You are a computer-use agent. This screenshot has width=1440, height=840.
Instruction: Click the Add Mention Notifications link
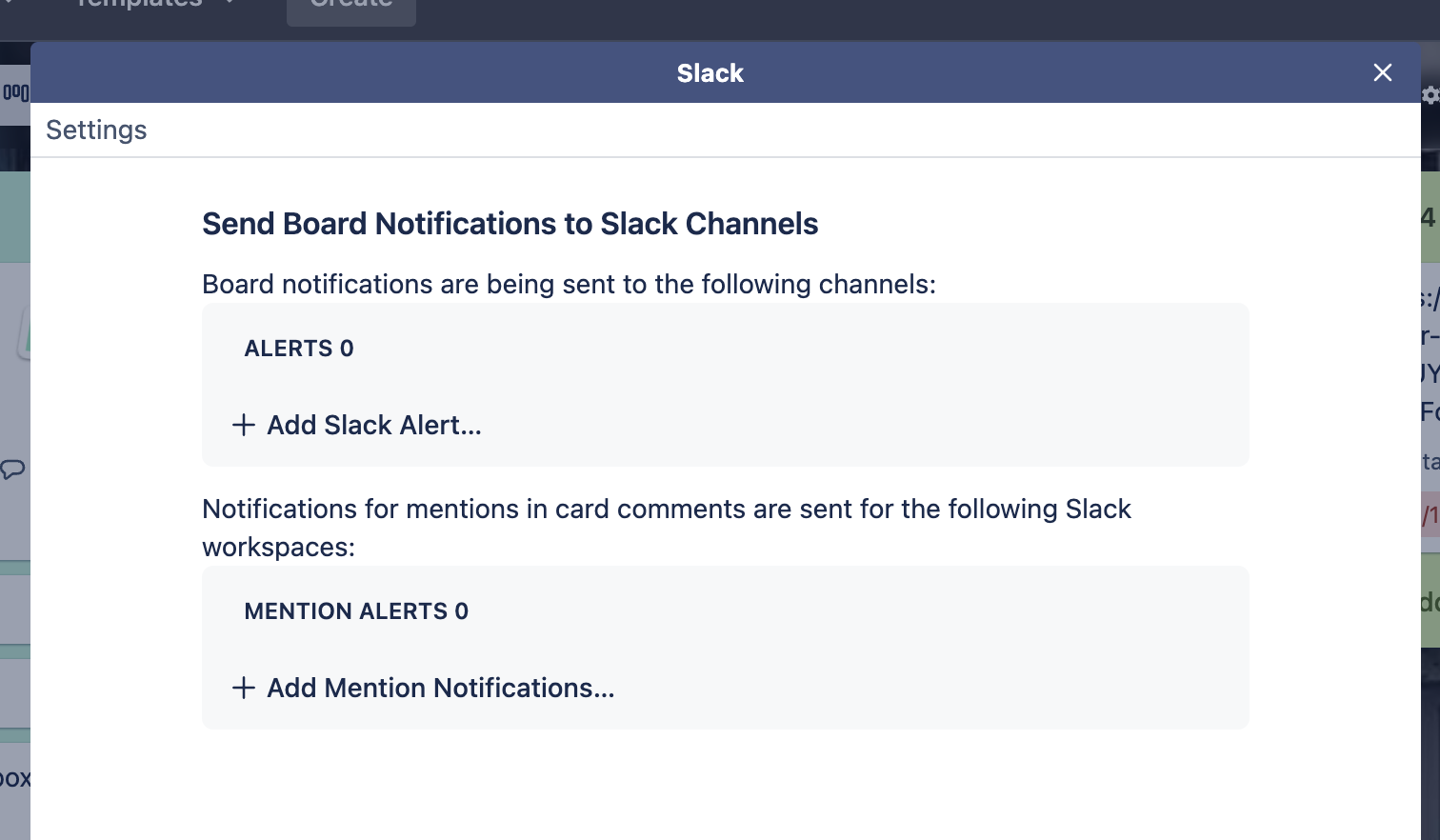[x=440, y=688]
